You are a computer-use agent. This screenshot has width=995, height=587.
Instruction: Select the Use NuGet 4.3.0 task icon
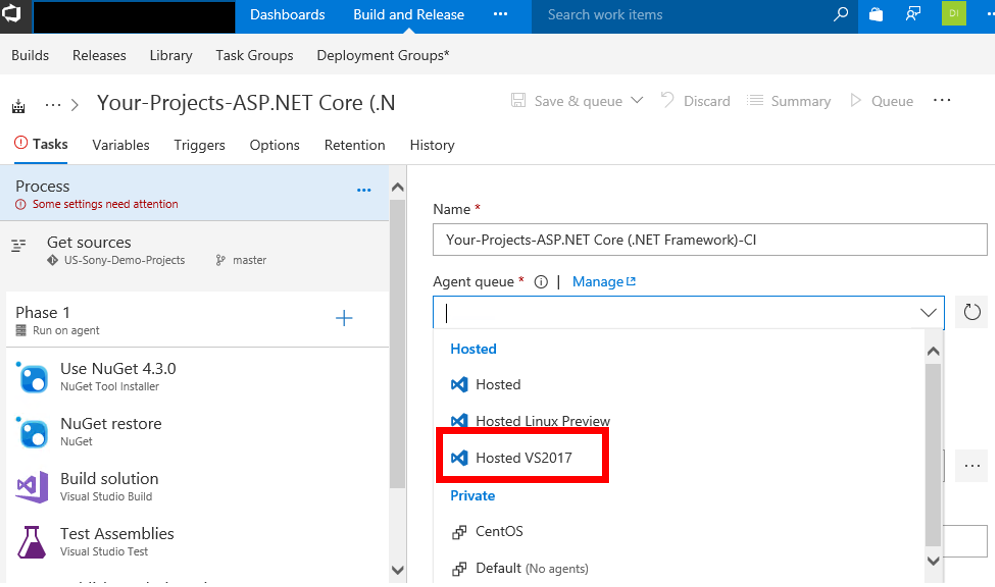point(32,378)
